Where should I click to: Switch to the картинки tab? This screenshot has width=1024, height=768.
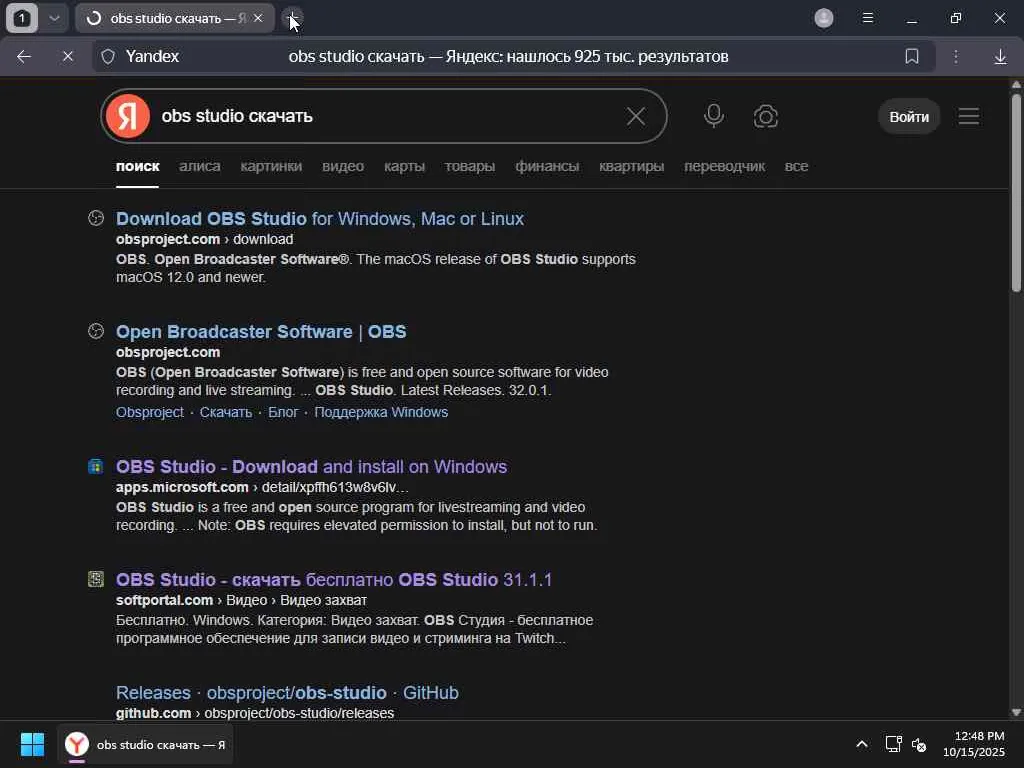(x=271, y=167)
